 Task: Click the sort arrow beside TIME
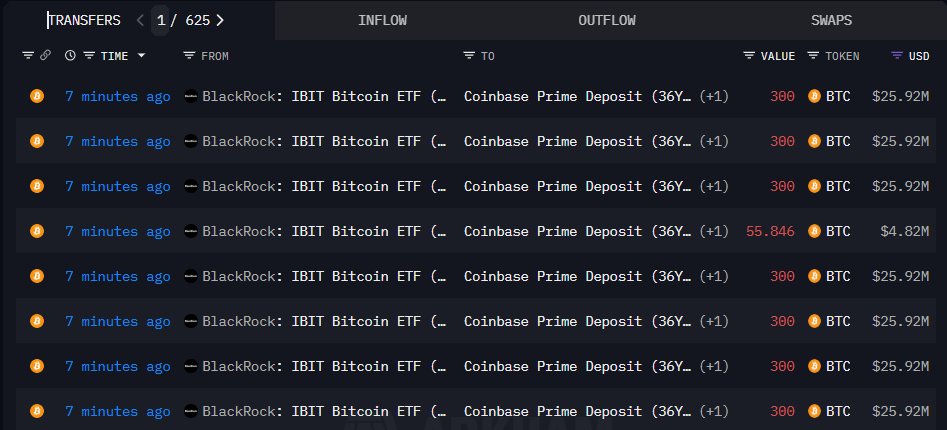(141, 56)
